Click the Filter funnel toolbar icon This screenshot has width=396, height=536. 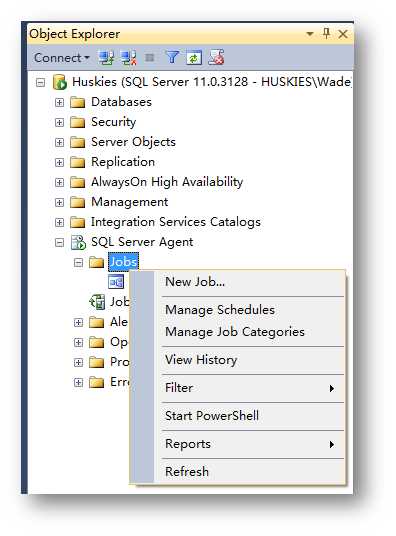(172, 57)
